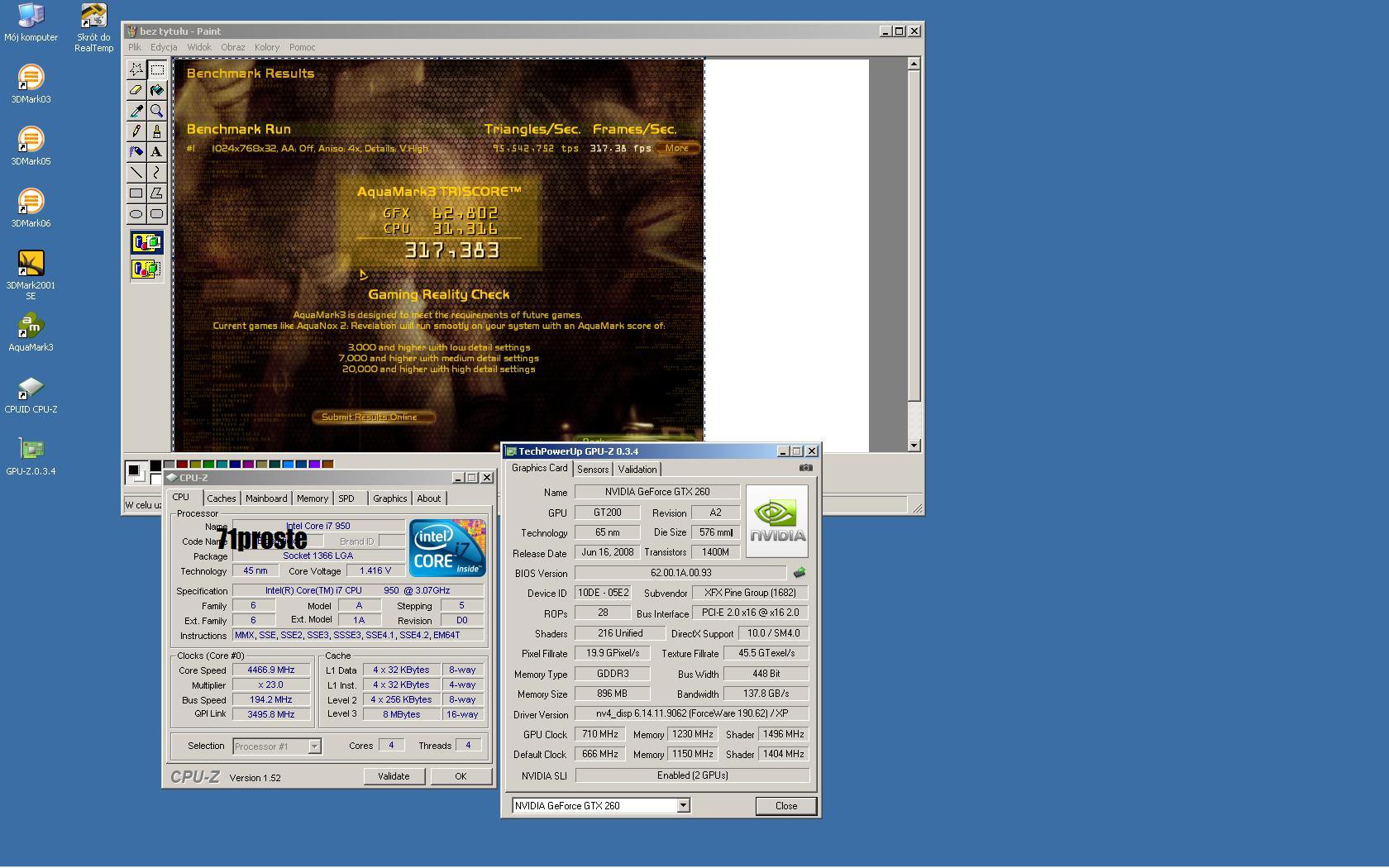1389x868 pixels.
Task: Select the Text tool in Paint
Action: [x=157, y=152]
